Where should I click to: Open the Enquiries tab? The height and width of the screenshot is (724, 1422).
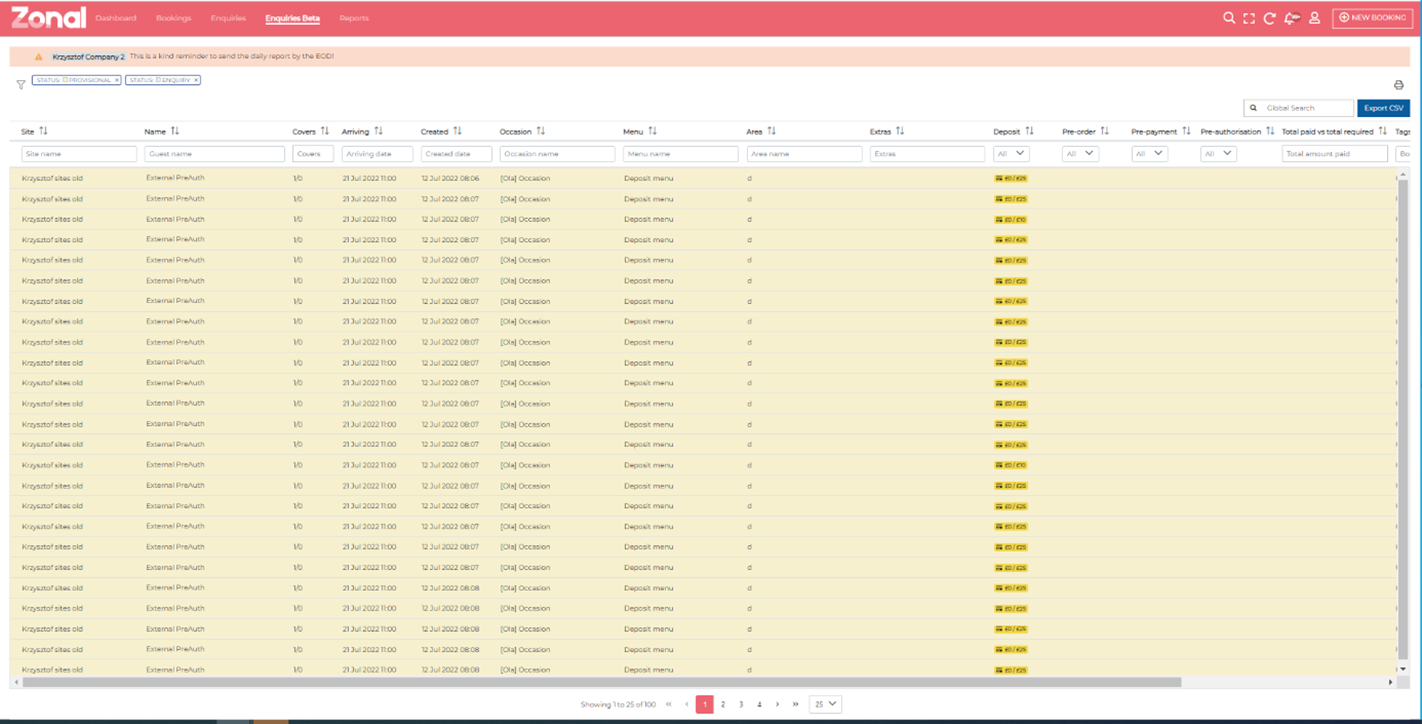click(228, 18)
